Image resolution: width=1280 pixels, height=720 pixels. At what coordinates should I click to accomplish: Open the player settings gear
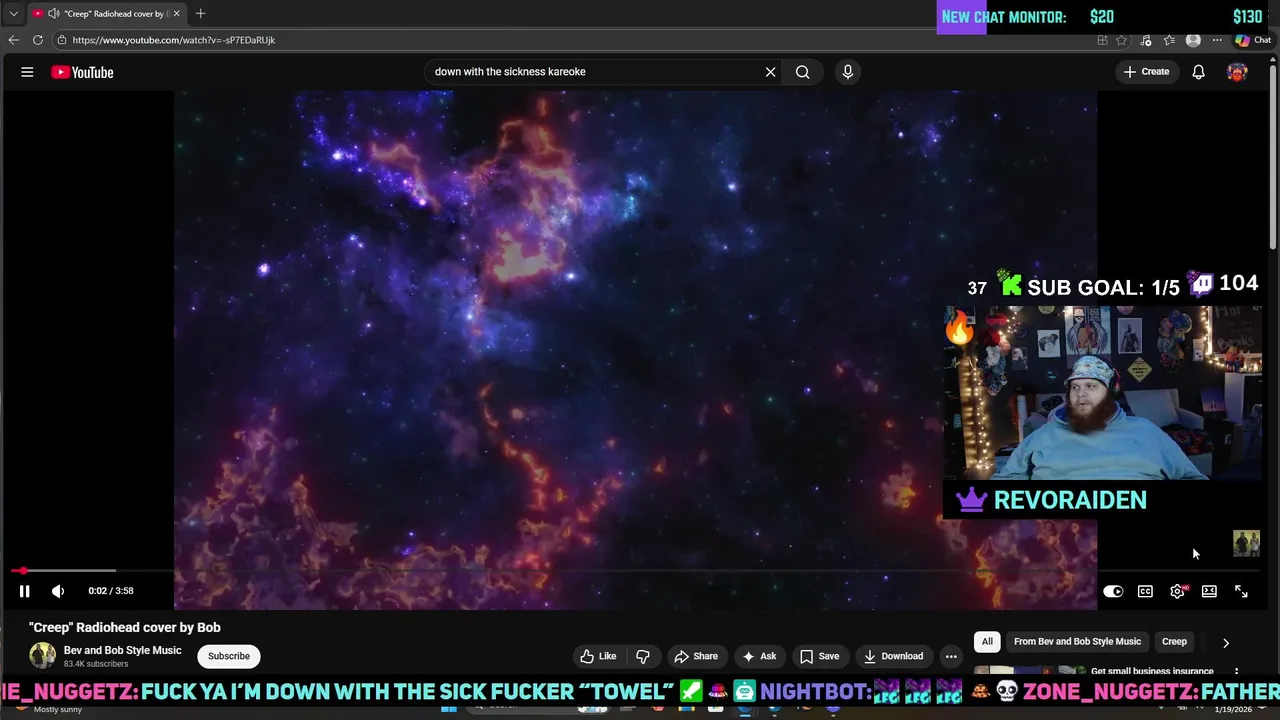click(x=1177, y=591)
